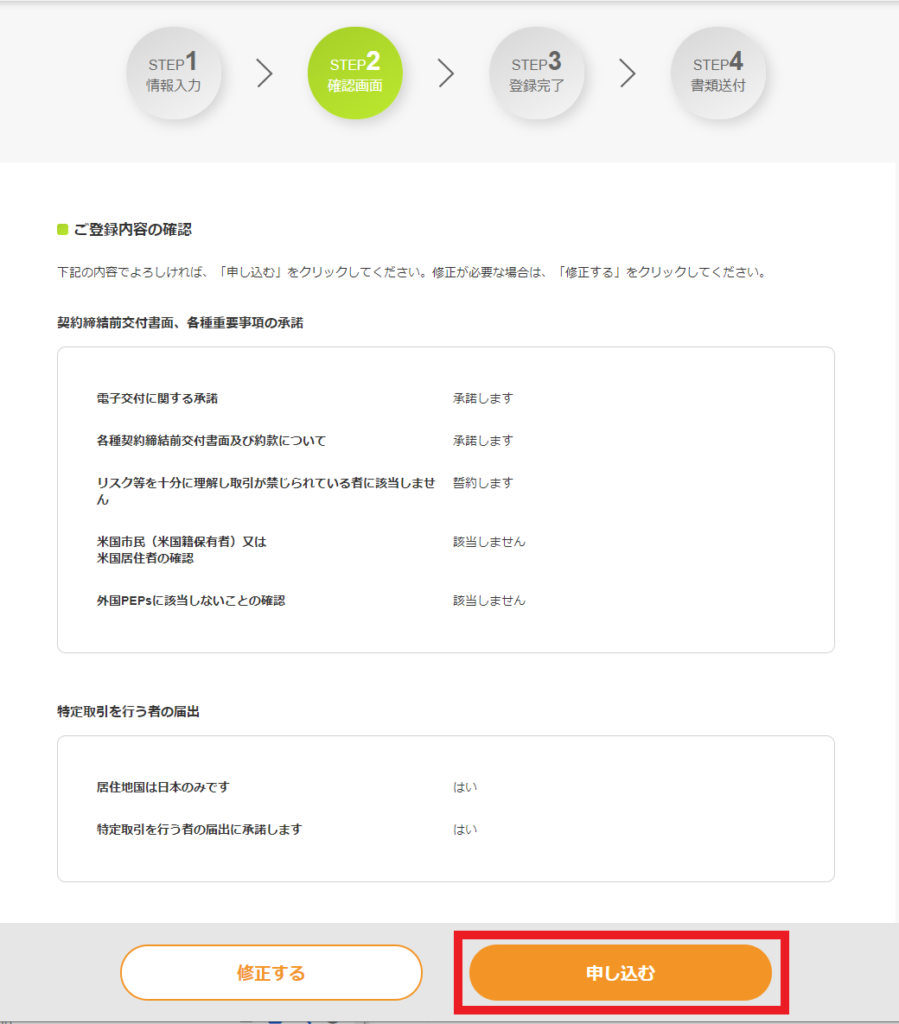Submit with the orange 申し込む button
The image size is (899, 1024).
620,972
